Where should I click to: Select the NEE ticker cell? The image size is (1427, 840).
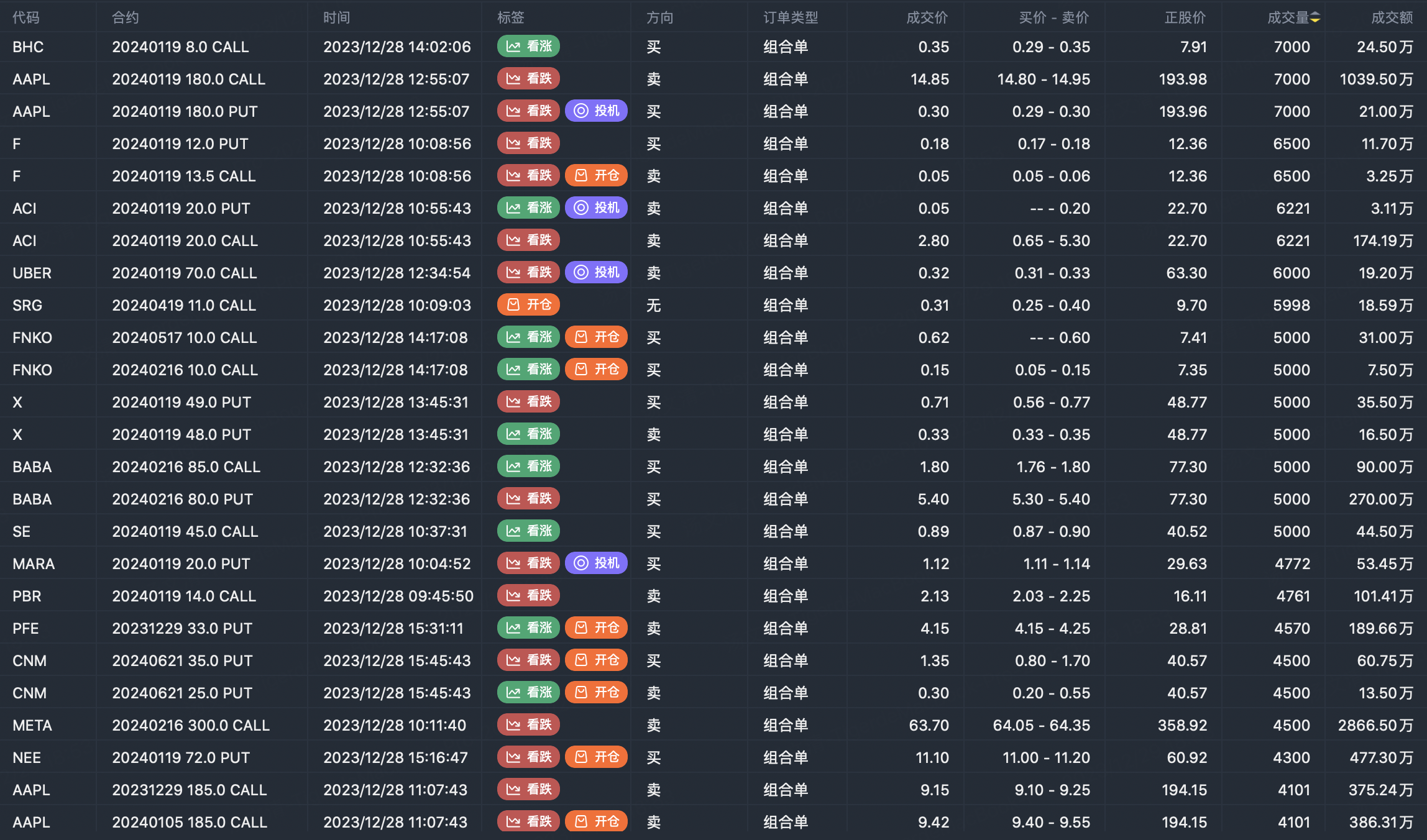[27, 757]
